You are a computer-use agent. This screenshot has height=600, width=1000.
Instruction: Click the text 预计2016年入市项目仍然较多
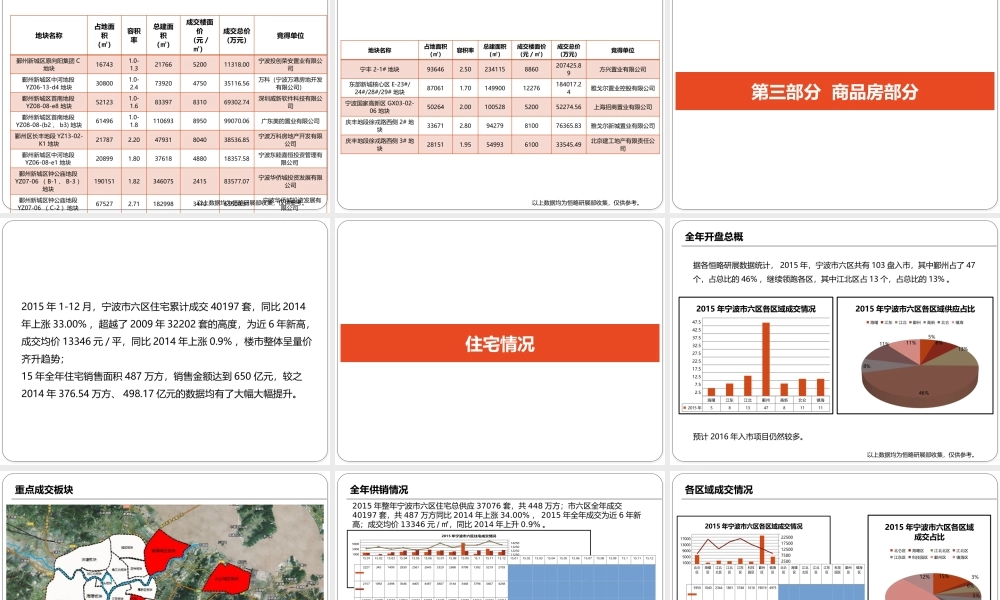click(749, 437)
